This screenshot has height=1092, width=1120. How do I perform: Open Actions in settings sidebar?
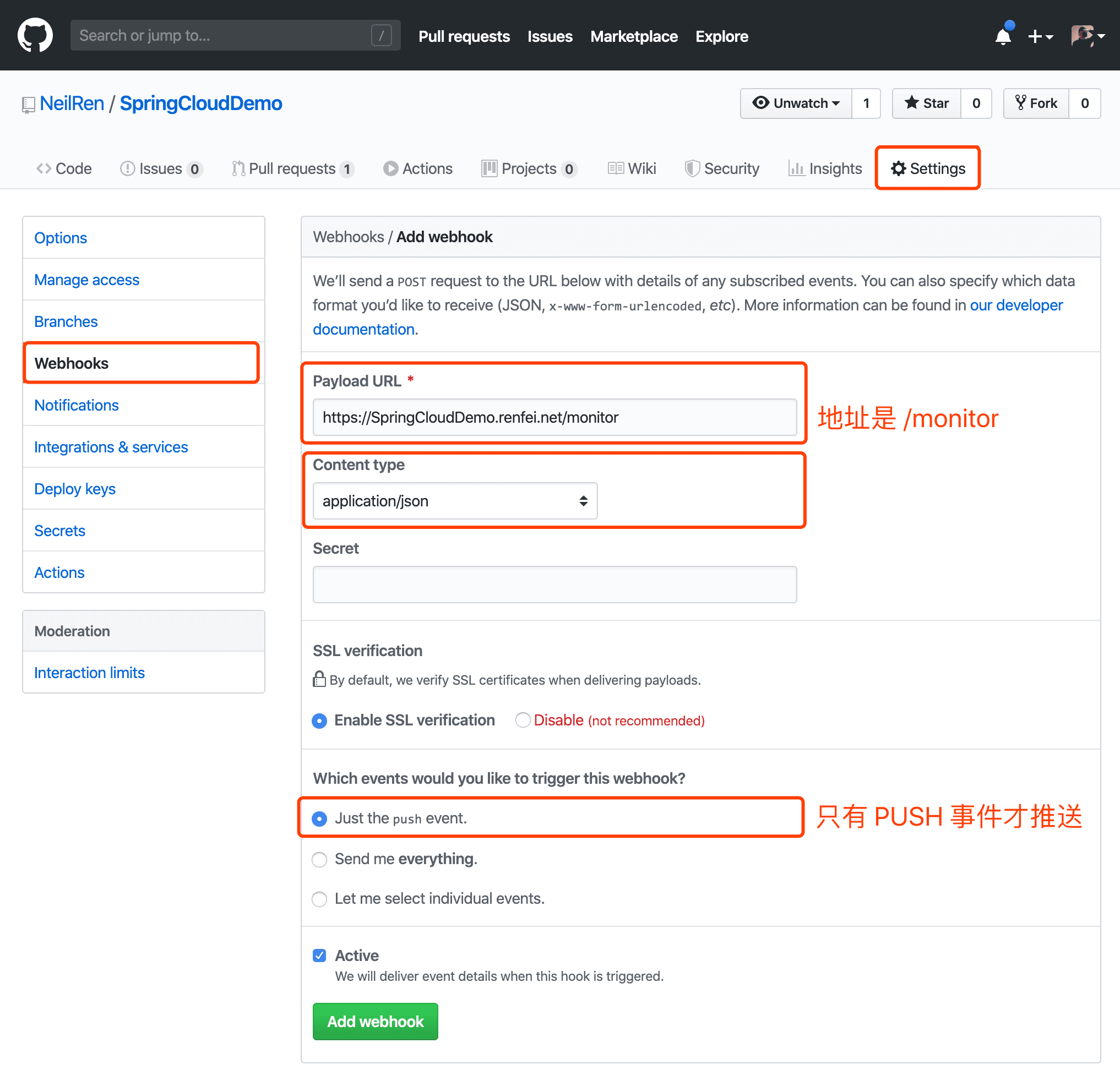[x=144, y=572]
